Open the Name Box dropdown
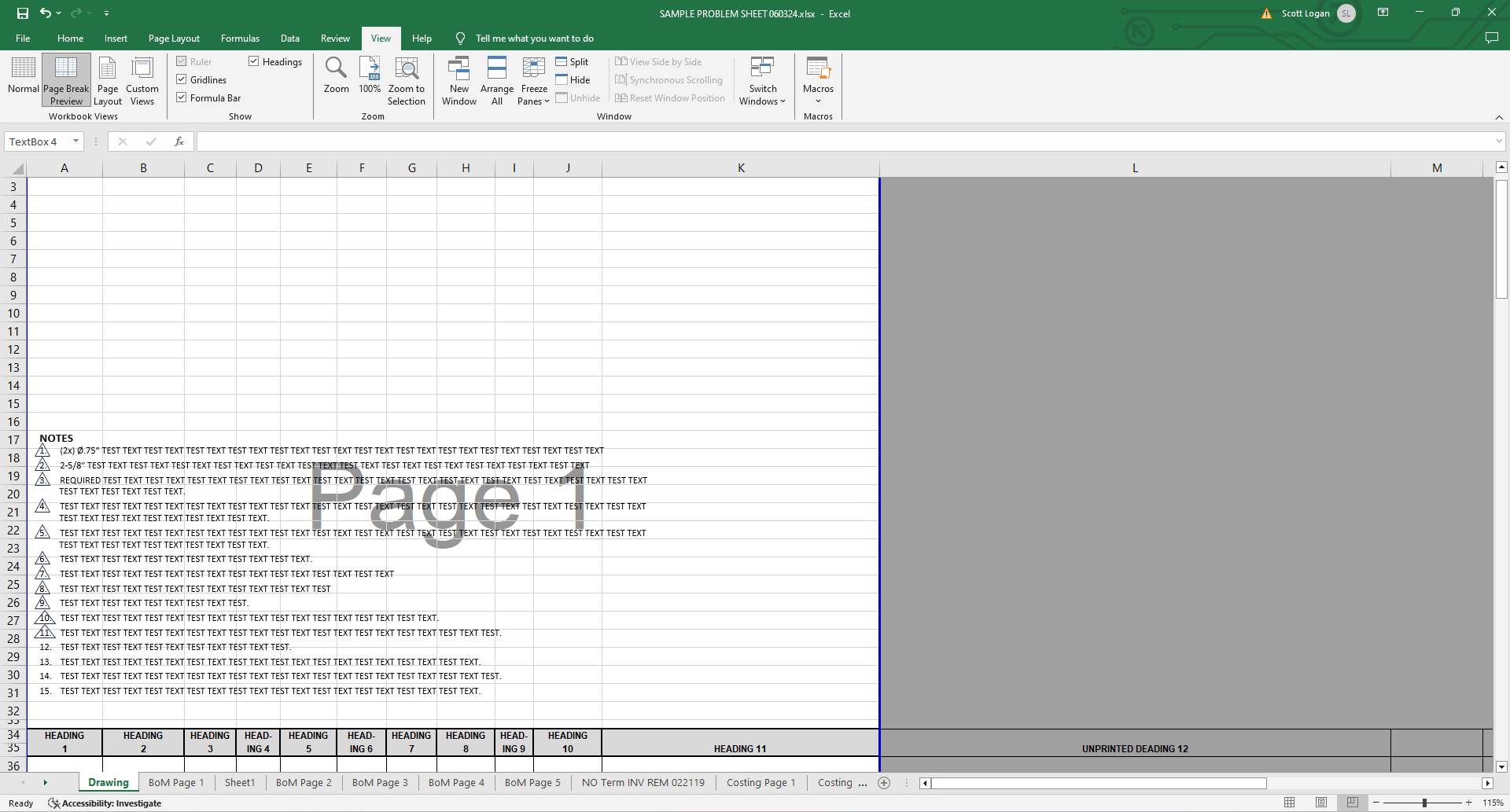The height and width of the screenshot is (812, 1510). point(75,141)
